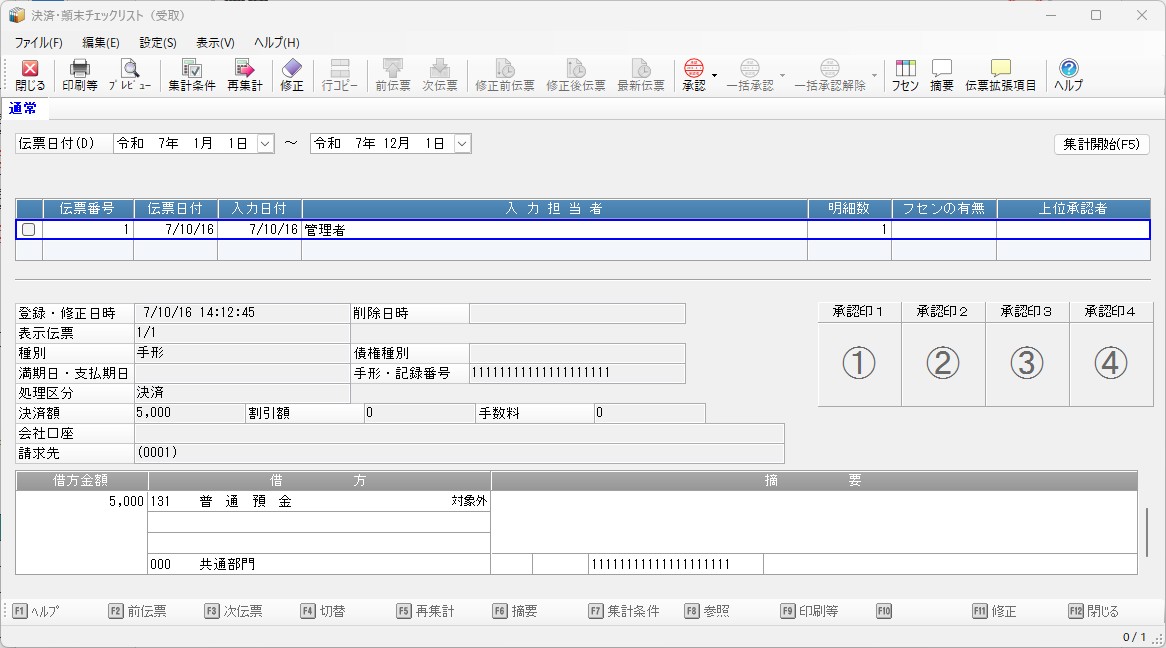Expand the start date dropdown calendar

(265, 144)
